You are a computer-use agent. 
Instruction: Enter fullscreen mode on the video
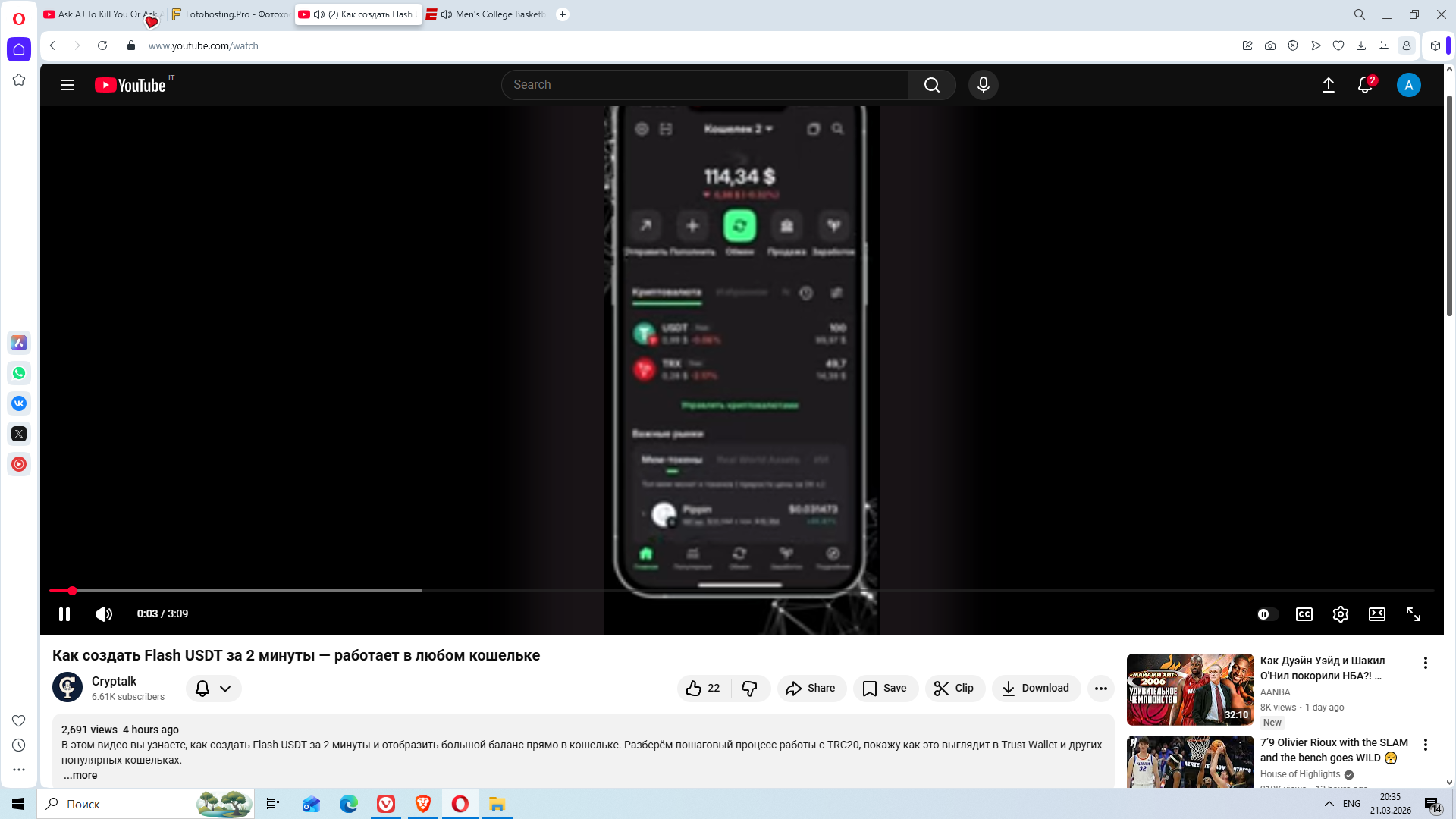1414,614
